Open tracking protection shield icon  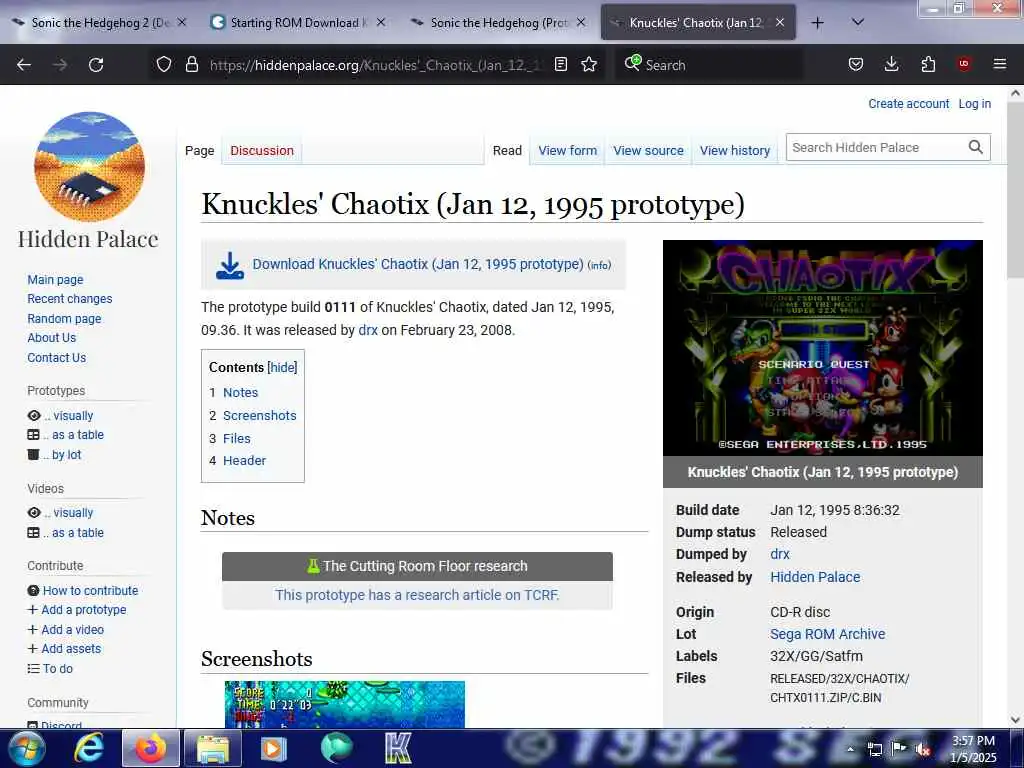pyautogui.click(x=164, y=64)
